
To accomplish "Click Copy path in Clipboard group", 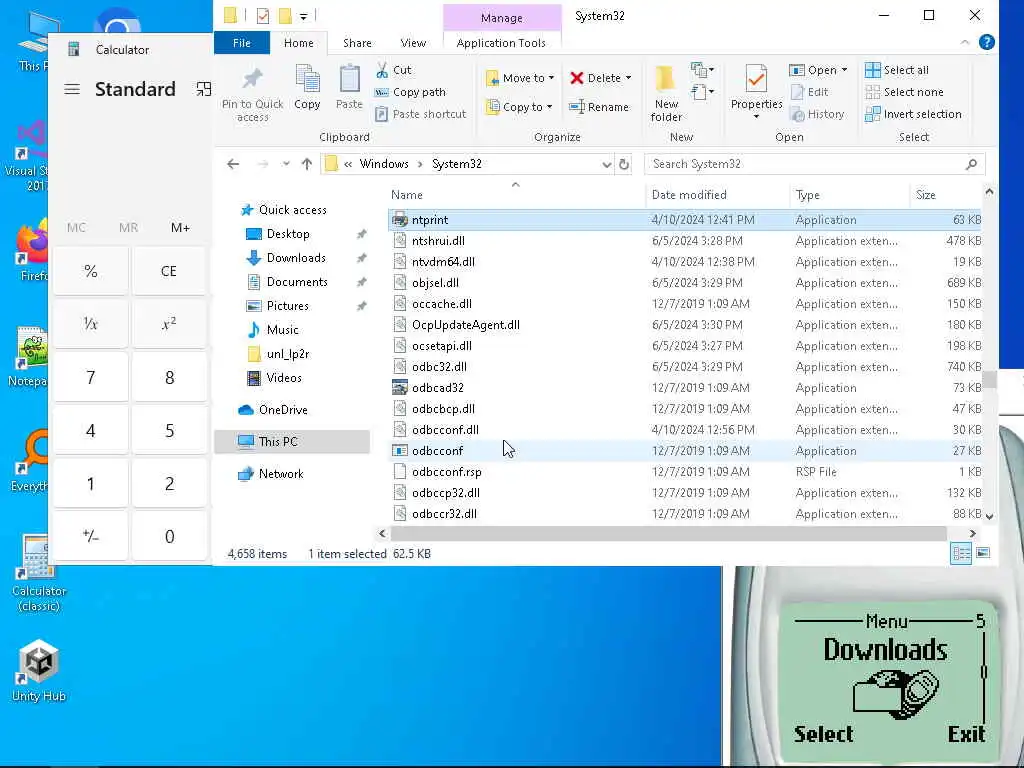I will click(410, 92).
